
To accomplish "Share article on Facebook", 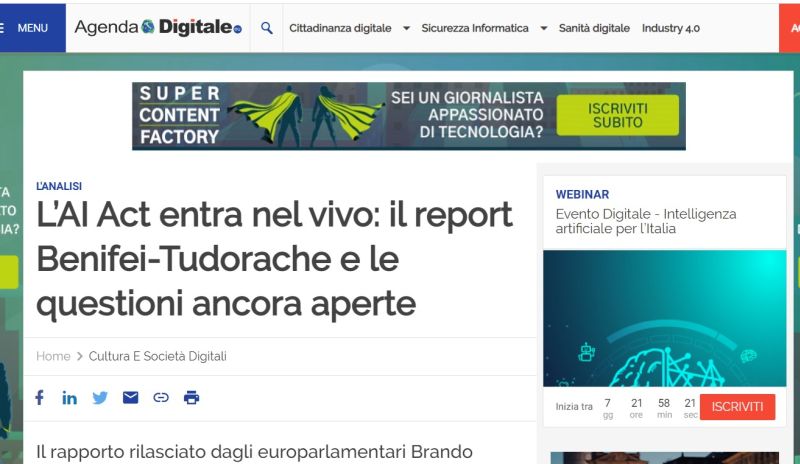I will pos(40,397).
